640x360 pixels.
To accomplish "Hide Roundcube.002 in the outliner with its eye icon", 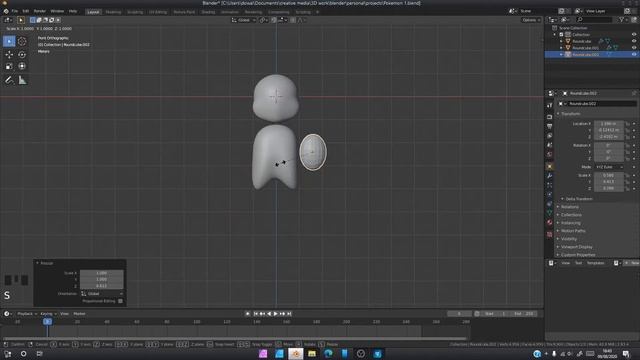I will [634, 54].
